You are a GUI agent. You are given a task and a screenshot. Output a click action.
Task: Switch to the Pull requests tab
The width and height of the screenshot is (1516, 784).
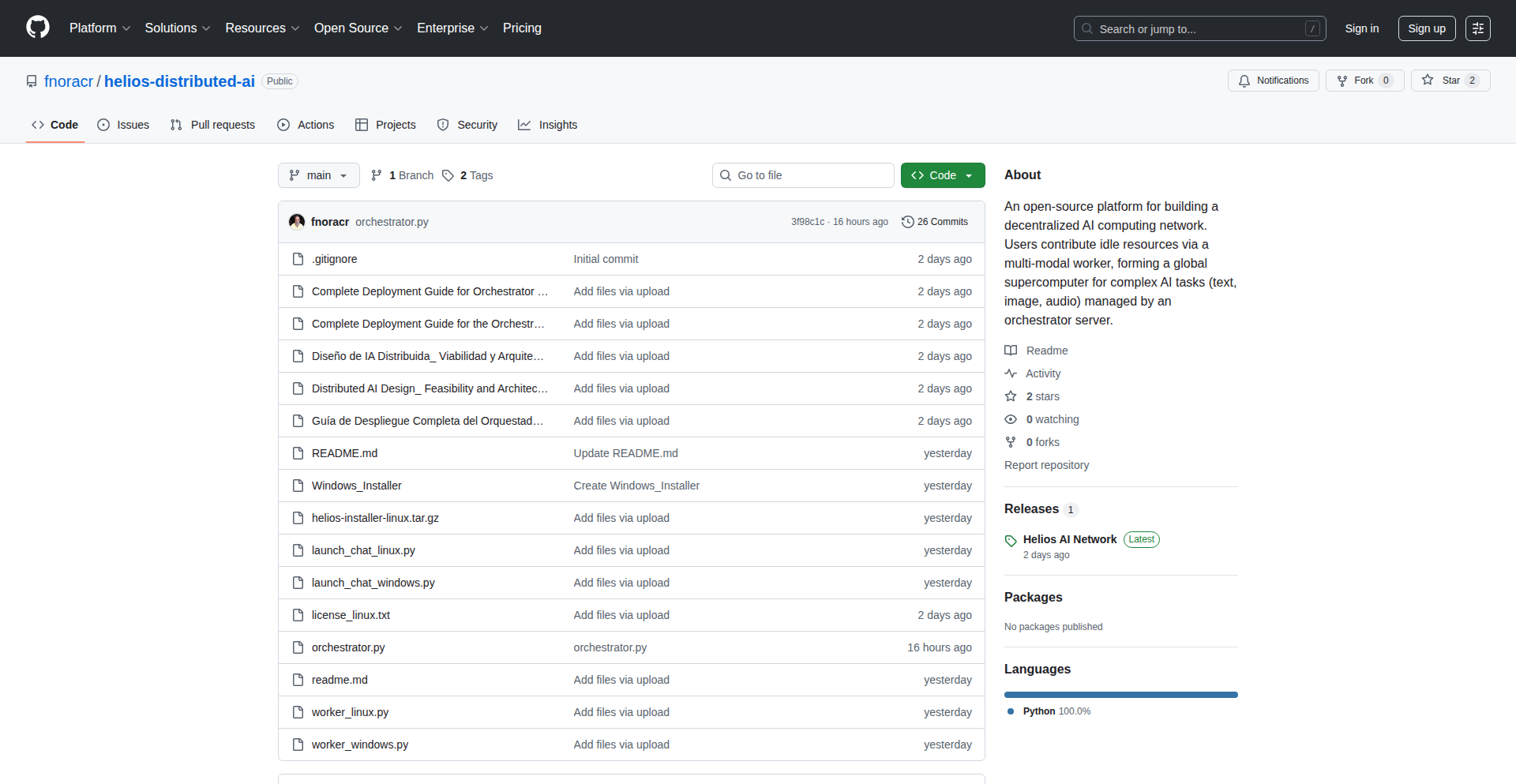212,125
